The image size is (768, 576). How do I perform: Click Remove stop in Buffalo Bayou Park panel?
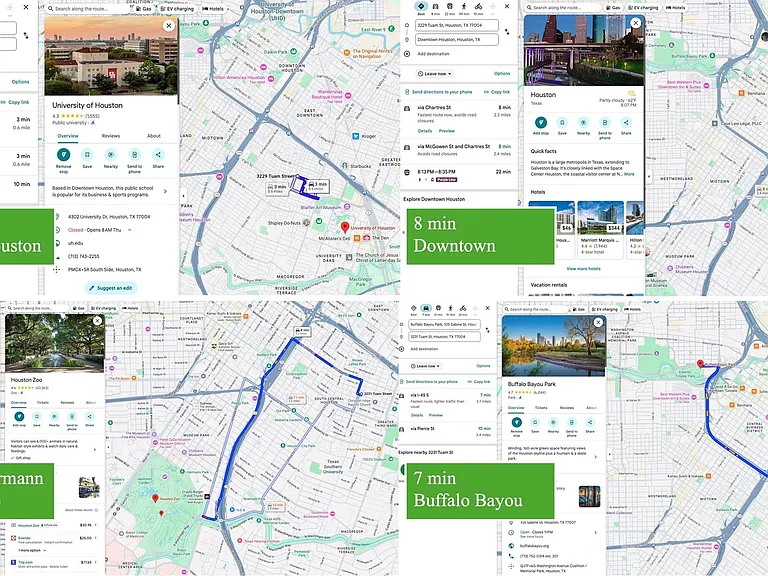[516, 422]
